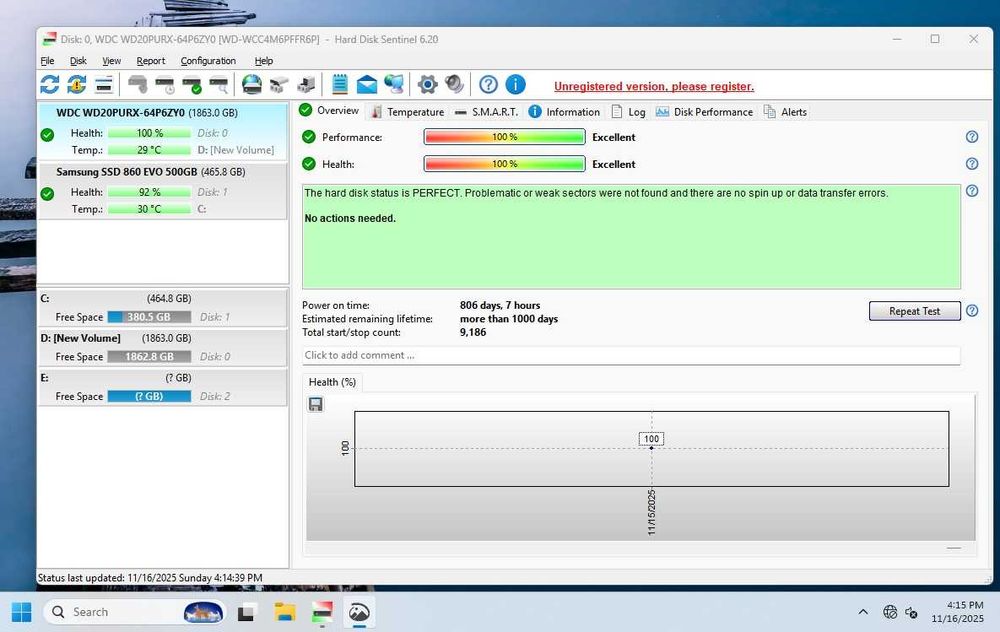The width and height of the screenshot is (1000, 632).
Task: Select the WDC WD20PURX-64P6ZY0 disk entry
Action: [x=163, y=131]
